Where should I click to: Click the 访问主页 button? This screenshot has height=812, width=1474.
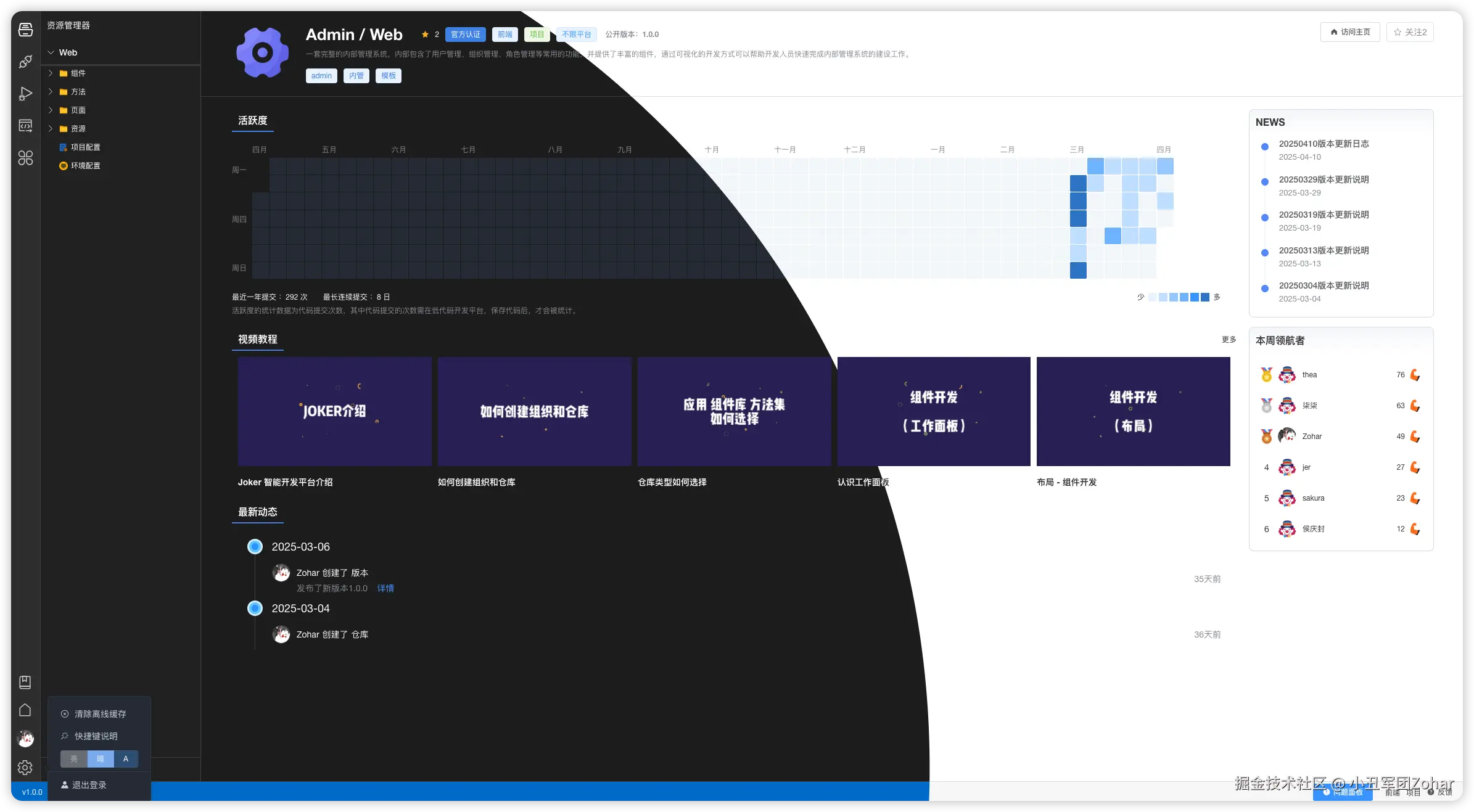pos(1350,32)
